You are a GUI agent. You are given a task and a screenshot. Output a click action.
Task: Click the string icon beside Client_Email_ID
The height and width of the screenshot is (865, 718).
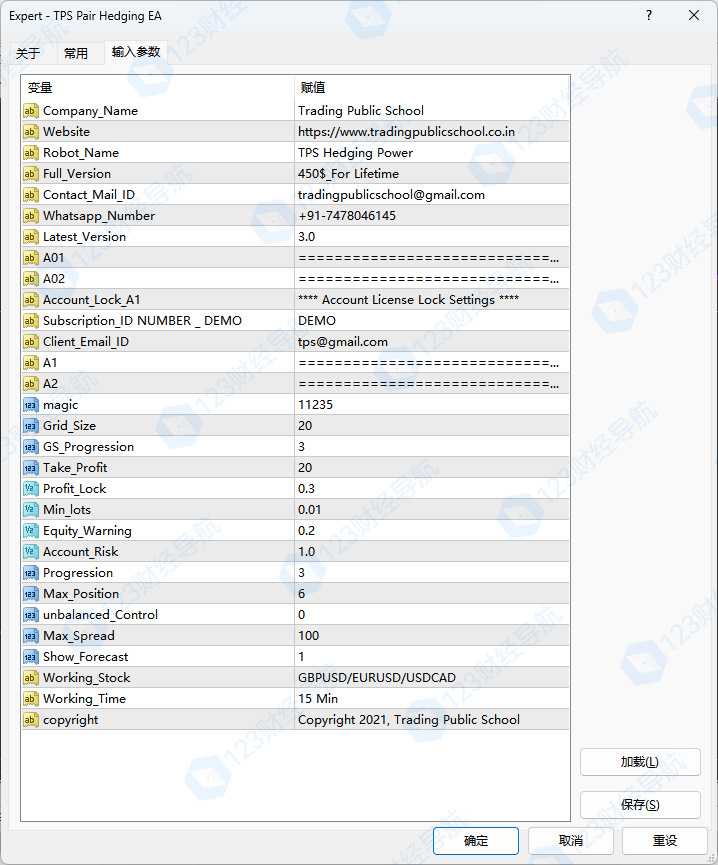[x=31, y=342]
